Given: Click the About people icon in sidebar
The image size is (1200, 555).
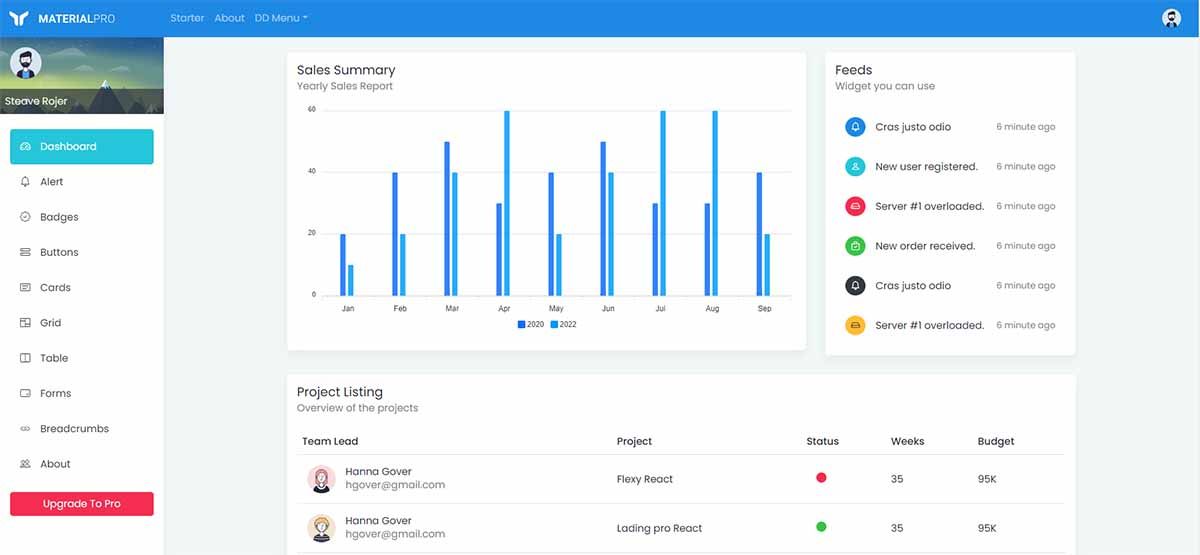Looking at the screenshot, I should [x=25, y=464].
